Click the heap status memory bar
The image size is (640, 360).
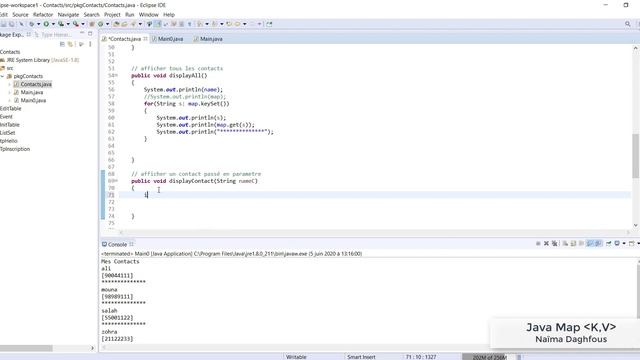488,357
